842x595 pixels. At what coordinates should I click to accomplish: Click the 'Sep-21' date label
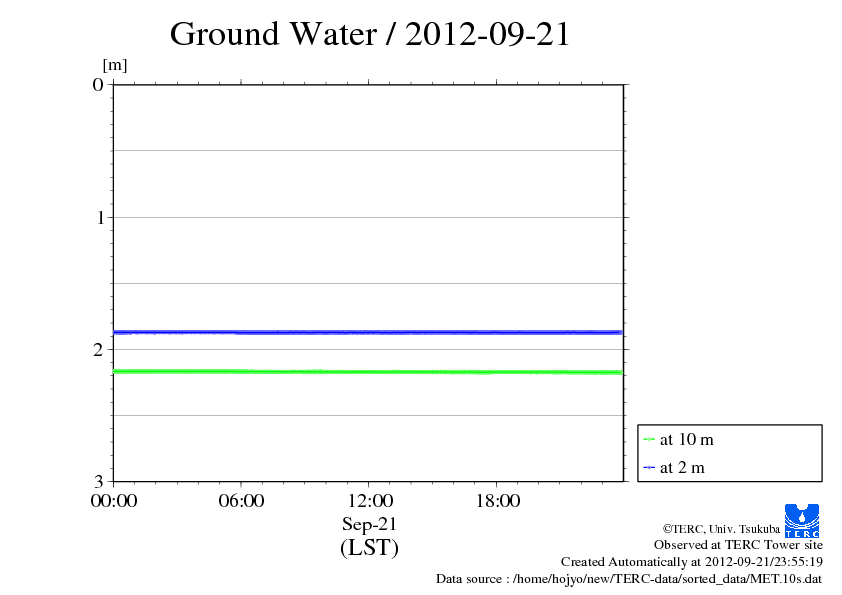click(x=369, y=524)
